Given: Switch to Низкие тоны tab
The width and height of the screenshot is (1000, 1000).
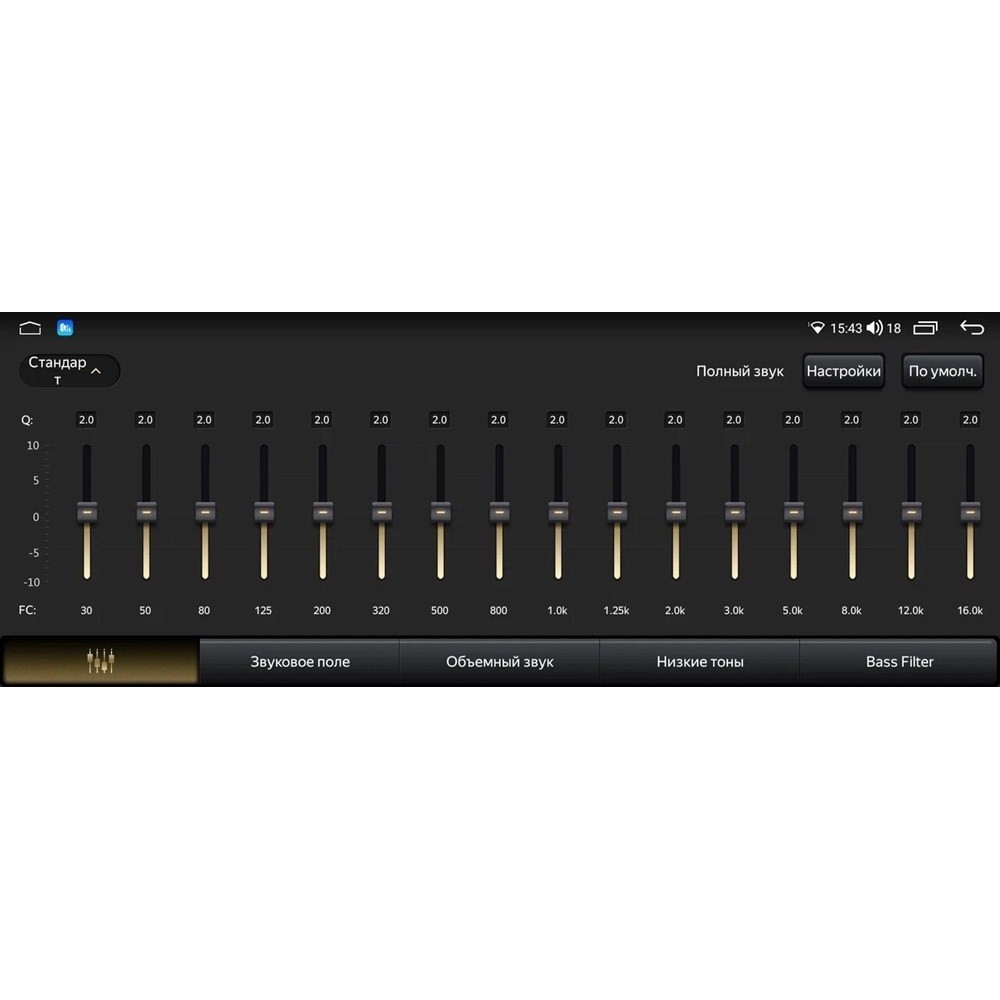Looking at the screenshot, I should tap(700, 661).
